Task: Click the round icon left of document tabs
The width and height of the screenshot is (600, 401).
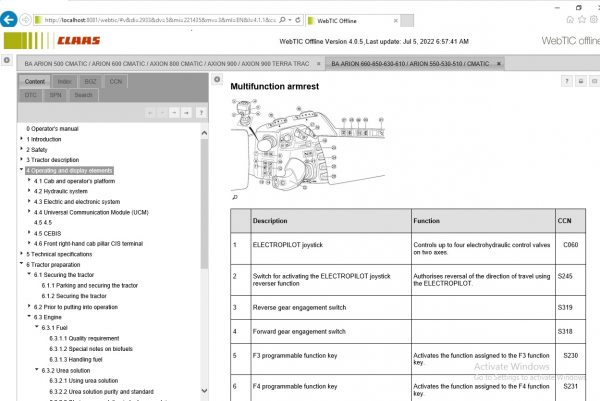Action: click(7, 60)
